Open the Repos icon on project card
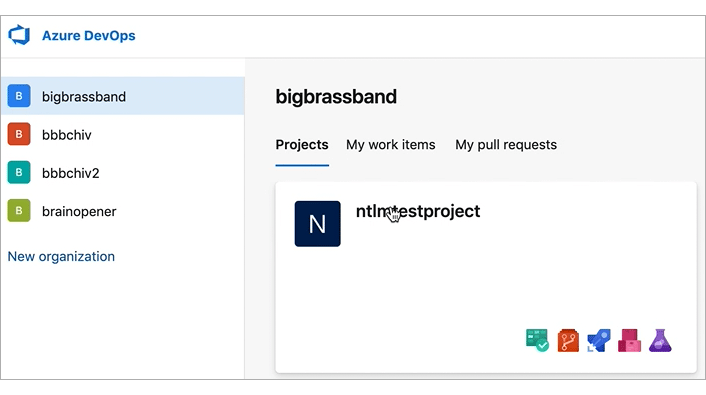706x395 pixels. [x=568, y=340]
